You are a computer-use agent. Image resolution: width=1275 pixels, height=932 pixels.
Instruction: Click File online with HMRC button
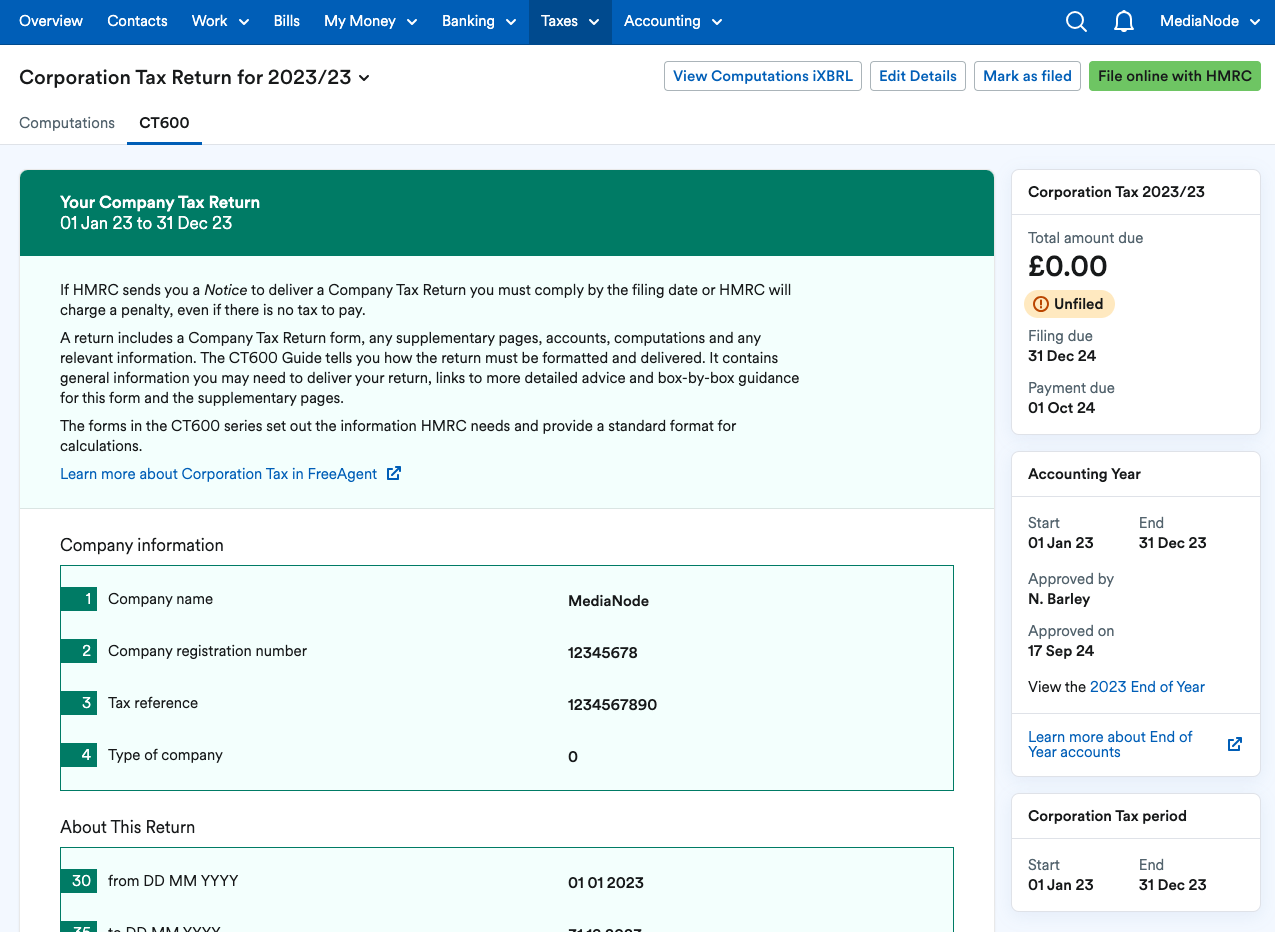(1175, 76)
